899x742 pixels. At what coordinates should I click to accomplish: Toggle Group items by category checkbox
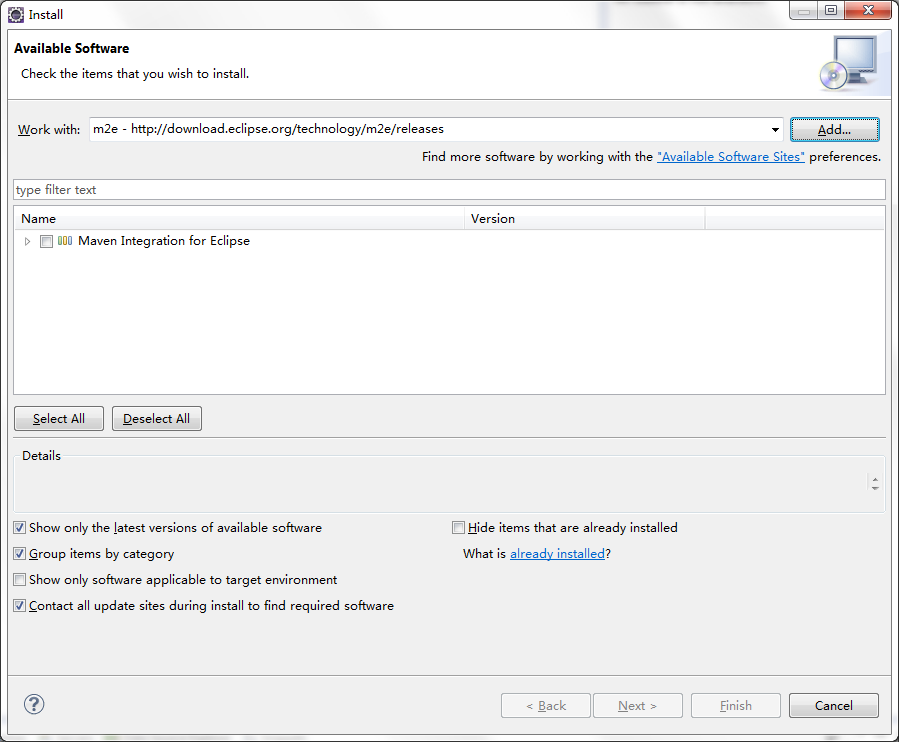point(20,554)
